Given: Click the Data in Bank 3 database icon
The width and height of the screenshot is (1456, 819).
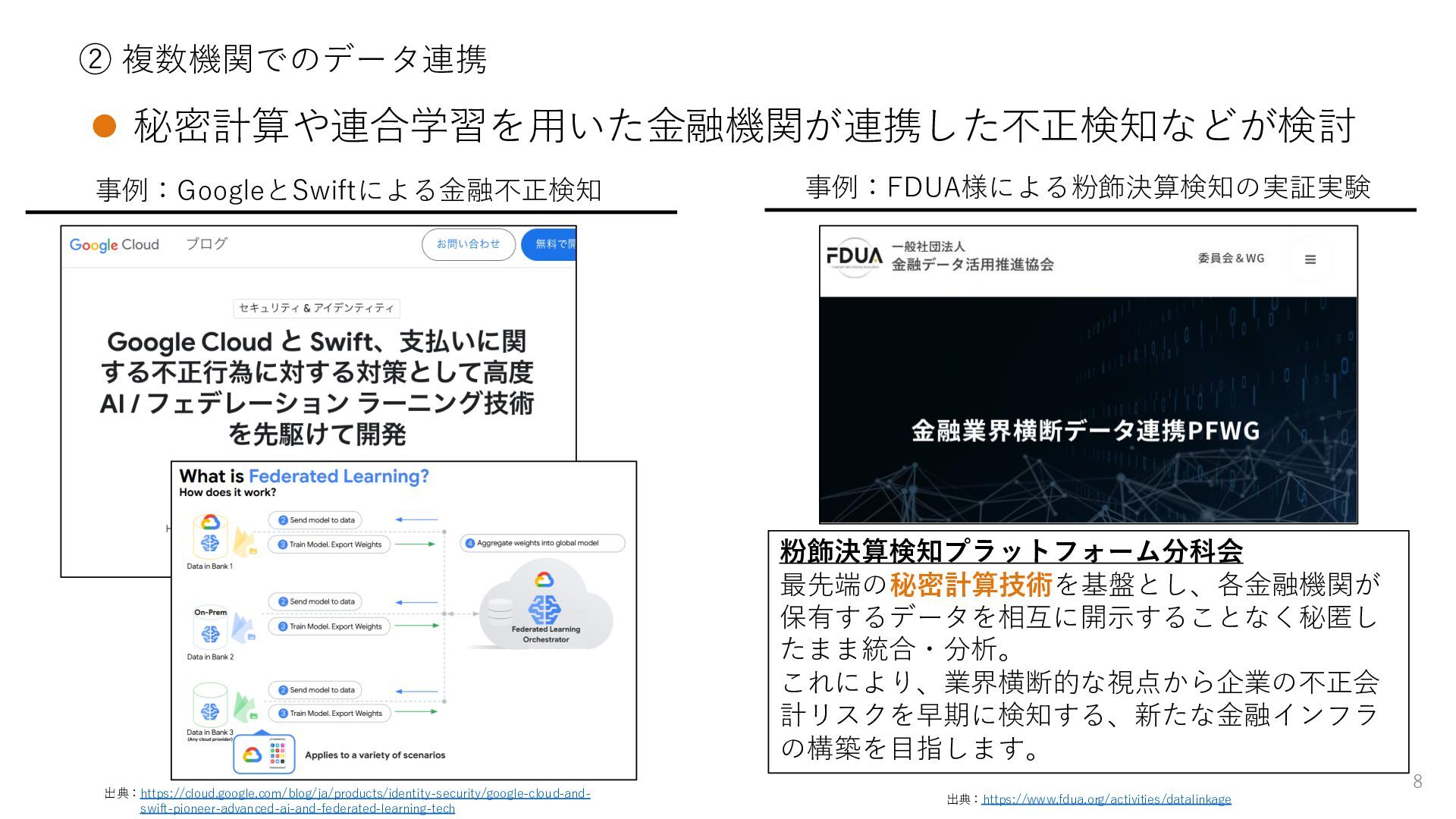Looking at the screenshot, I should (210, 705).
